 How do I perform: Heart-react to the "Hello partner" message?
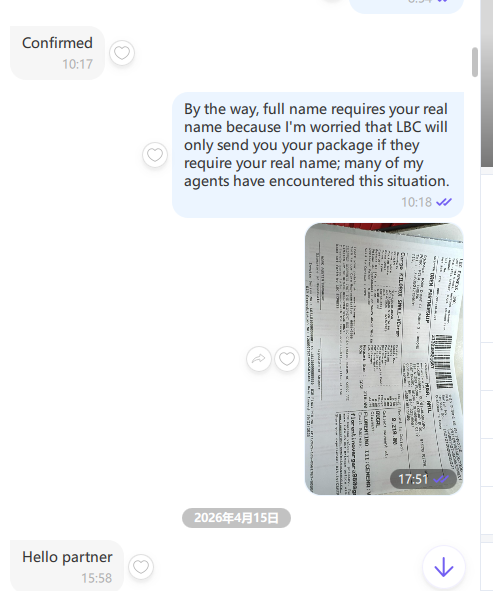pos(141,567)
